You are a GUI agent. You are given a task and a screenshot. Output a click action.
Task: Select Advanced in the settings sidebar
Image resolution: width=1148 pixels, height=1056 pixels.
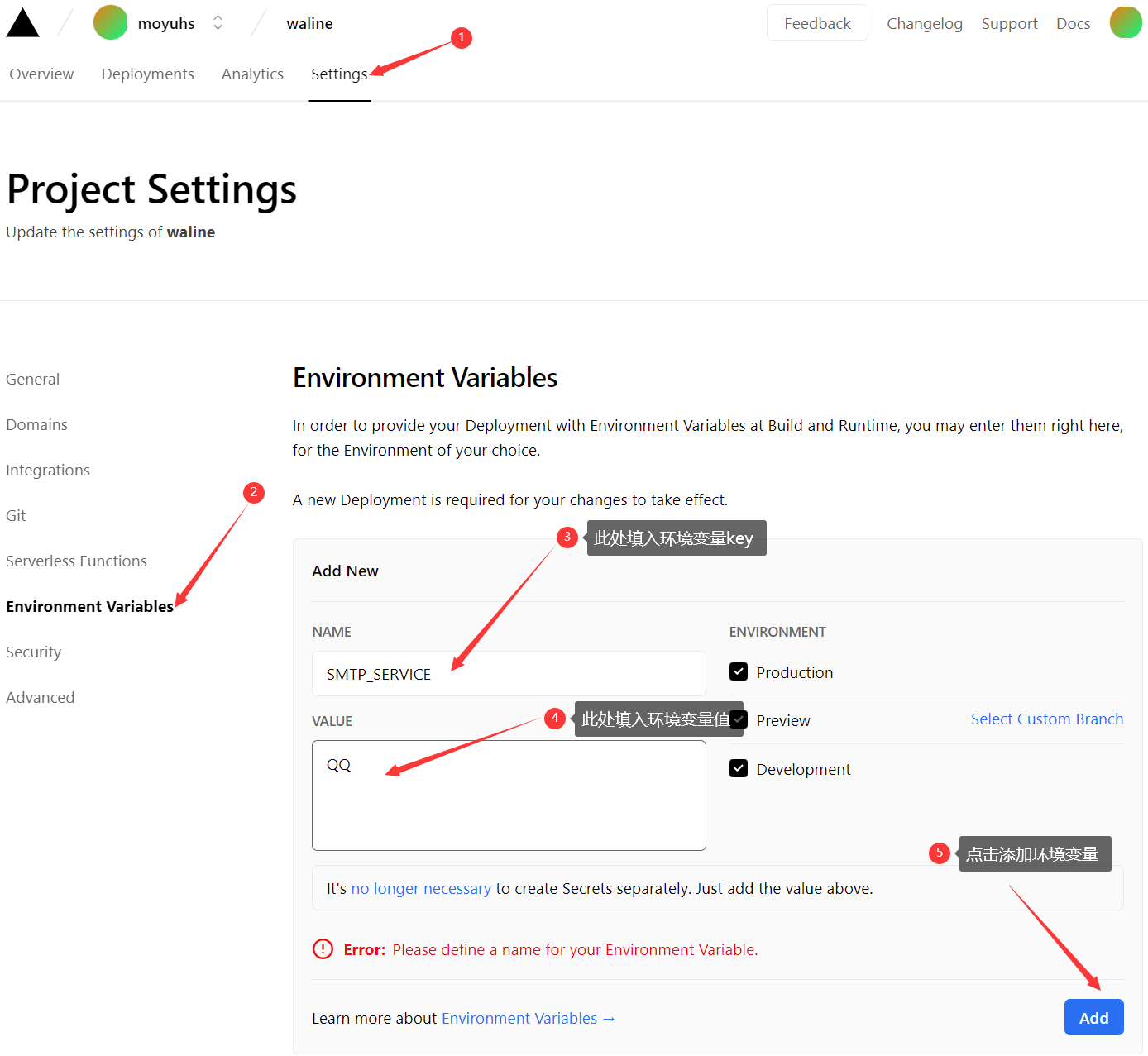coord(41,698)
